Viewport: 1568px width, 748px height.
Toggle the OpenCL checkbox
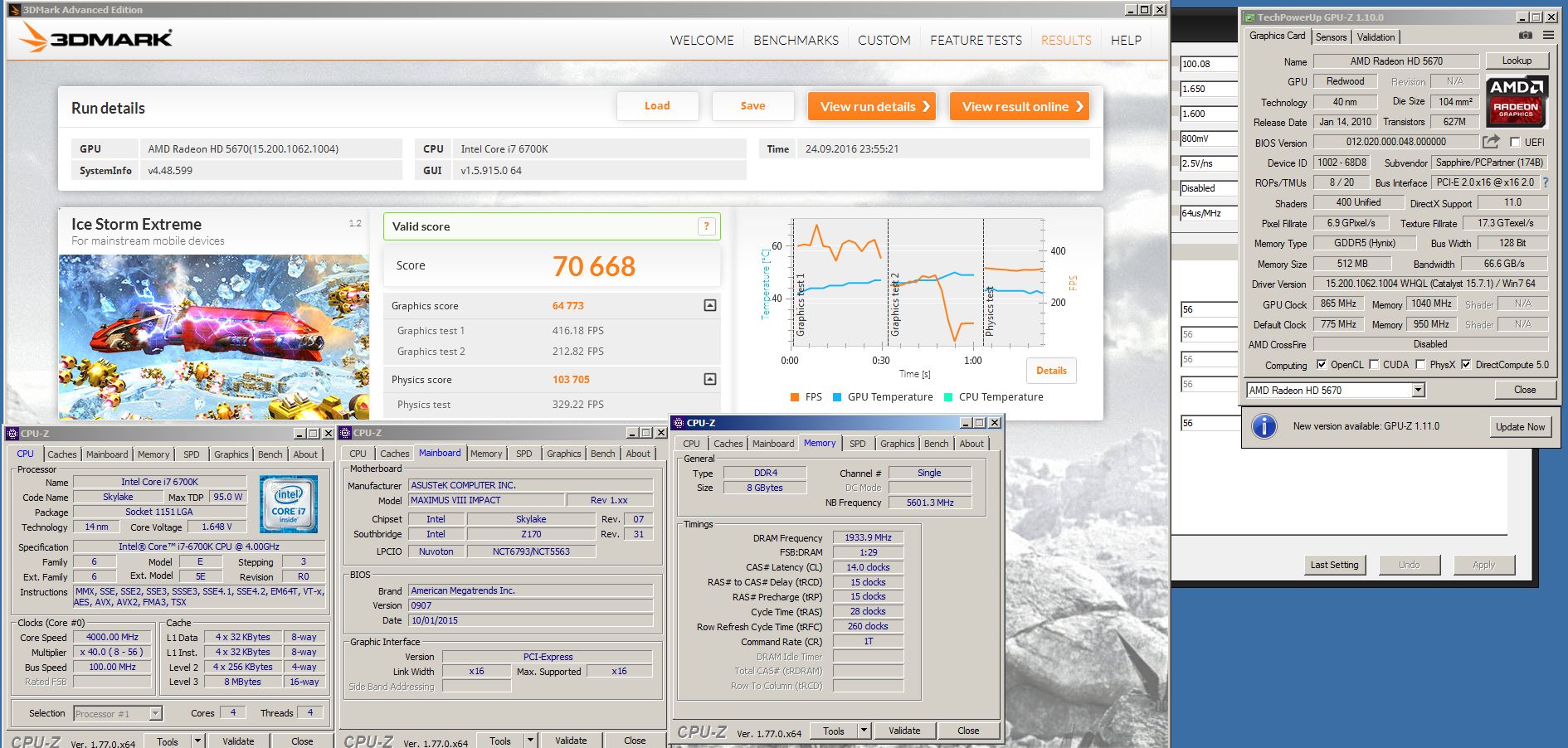click(x=1321, y=364)
